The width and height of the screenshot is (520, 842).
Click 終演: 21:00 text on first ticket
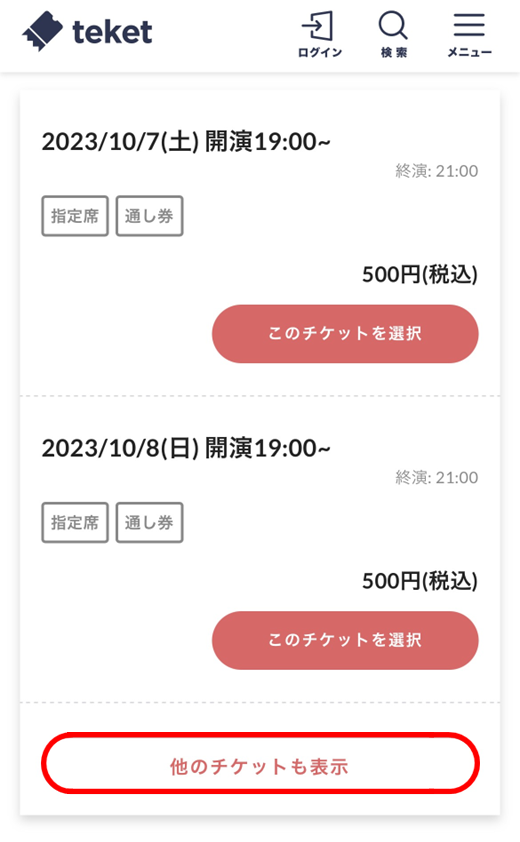click(x=437, y=171)
